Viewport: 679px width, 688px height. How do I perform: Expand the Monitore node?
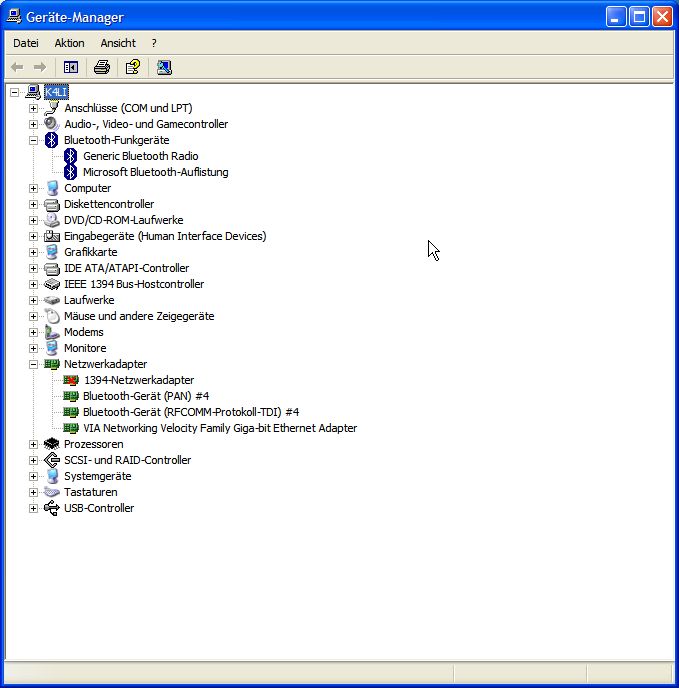pos(33,348)
